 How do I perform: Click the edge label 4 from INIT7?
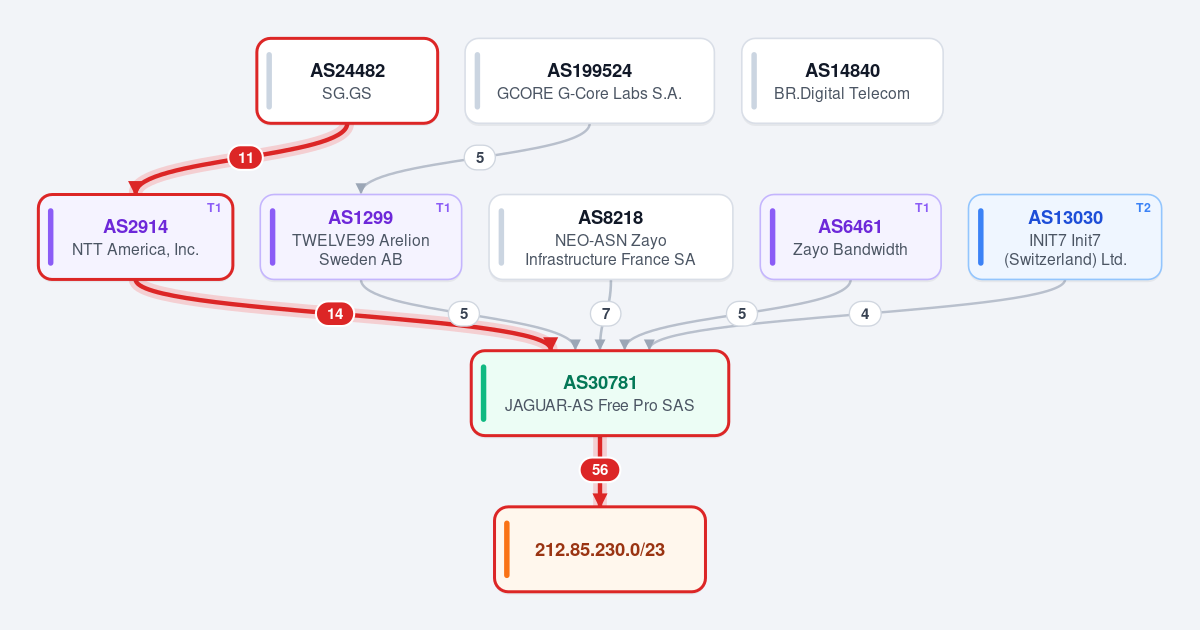[x=865, y=314]
